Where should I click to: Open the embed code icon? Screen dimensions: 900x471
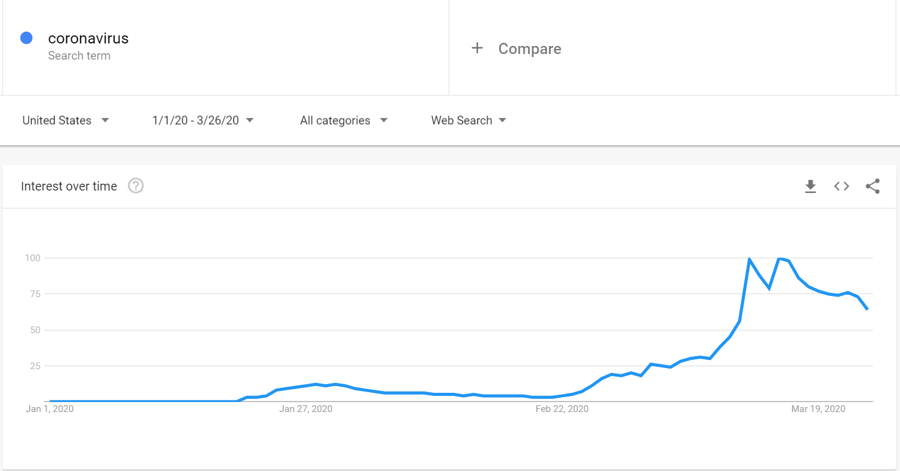coord(841,186)
